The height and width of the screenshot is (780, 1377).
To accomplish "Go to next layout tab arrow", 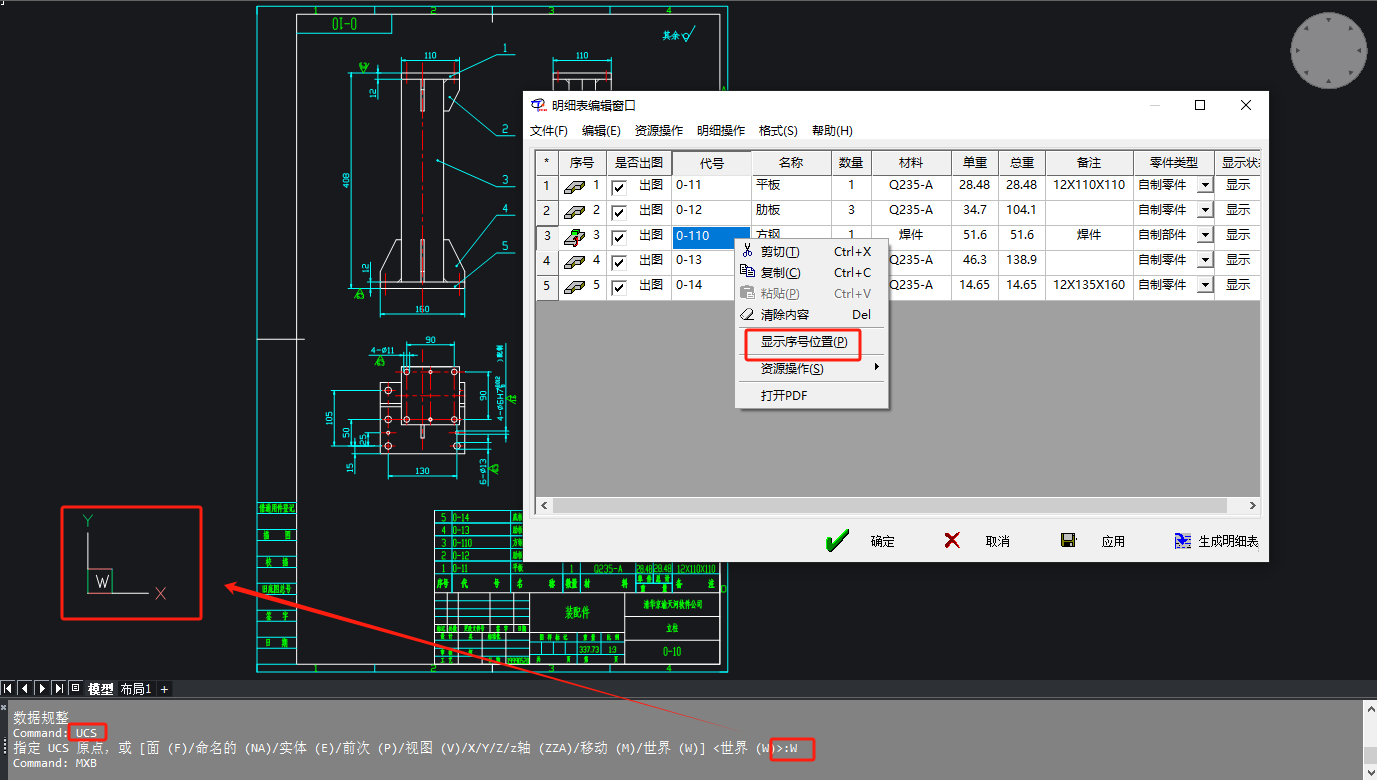I will coord(41,688).
